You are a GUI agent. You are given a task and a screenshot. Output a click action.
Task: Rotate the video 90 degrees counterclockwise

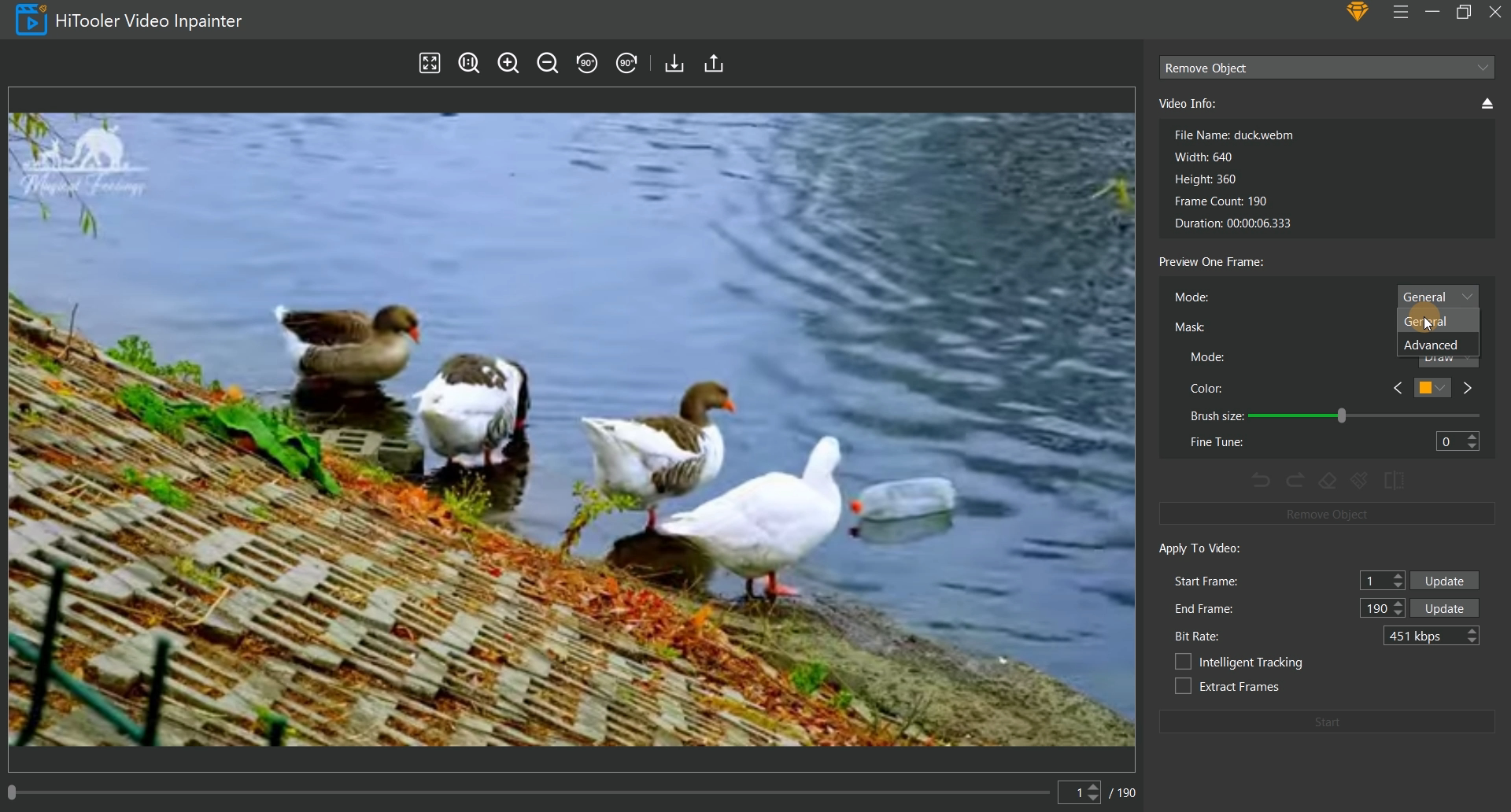click(587, 63)
